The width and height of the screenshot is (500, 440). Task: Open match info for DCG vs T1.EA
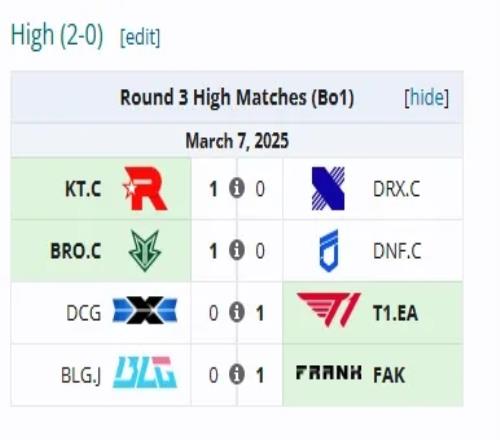coord(237,312)
